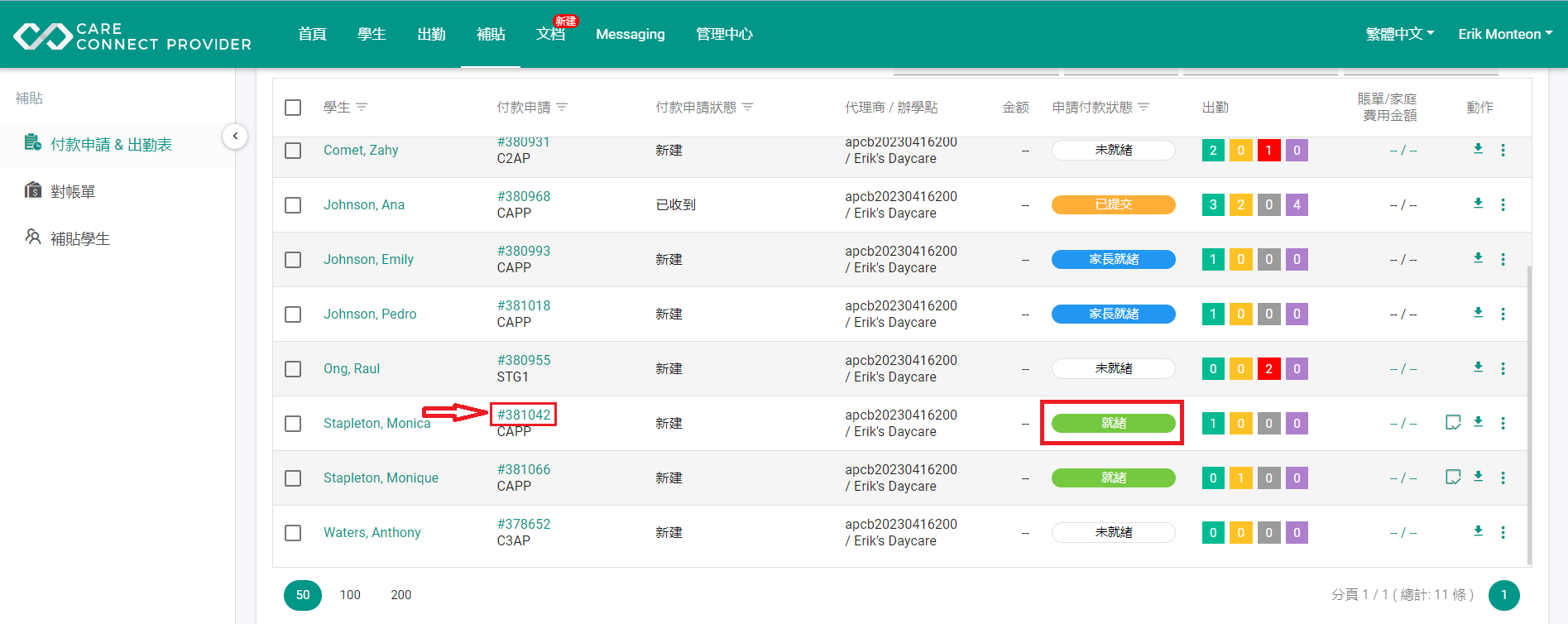Check the Johnson, Ana row checkbox
The height and width of the screenshot is (624, 1568).
(293, 205)
